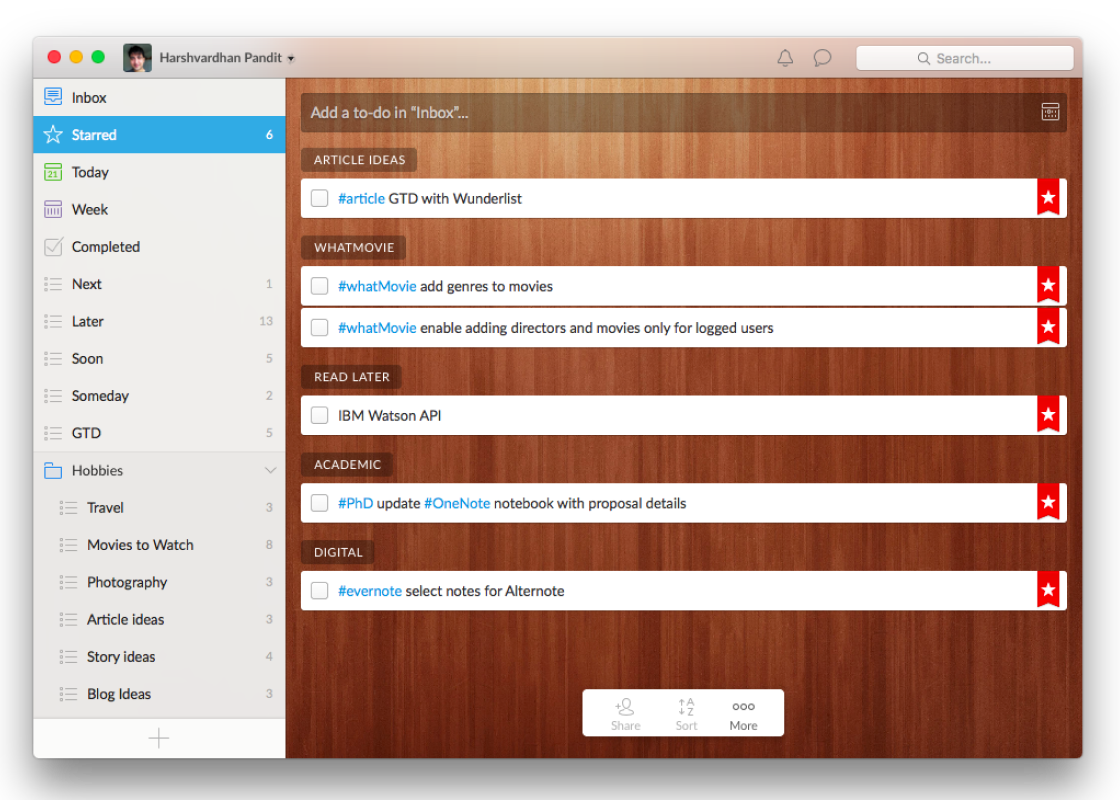Click the #evernote hashtag link
Screen dimensions: 1120x800
pos(370,591)
